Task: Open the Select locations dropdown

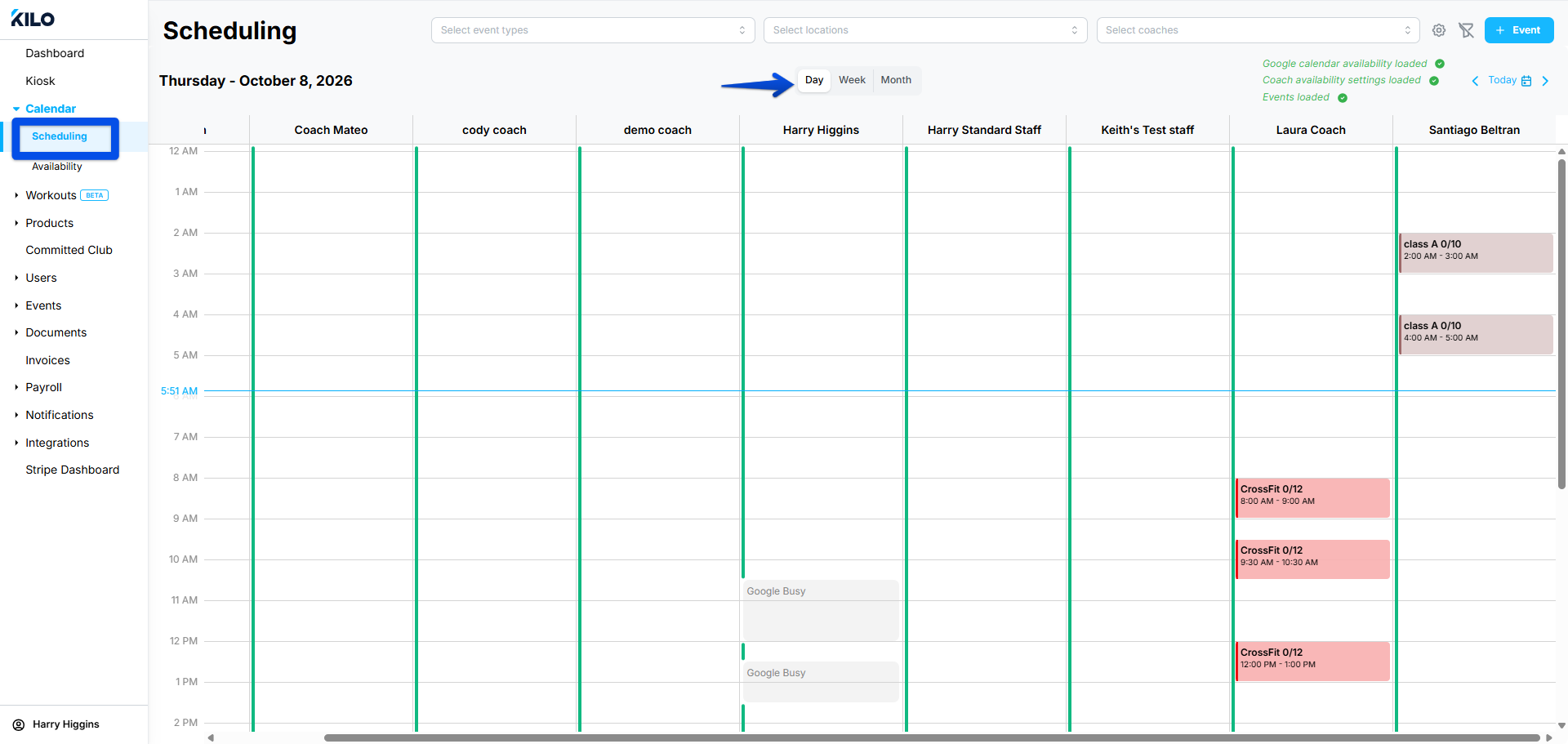Action: [x=925, y=30]
